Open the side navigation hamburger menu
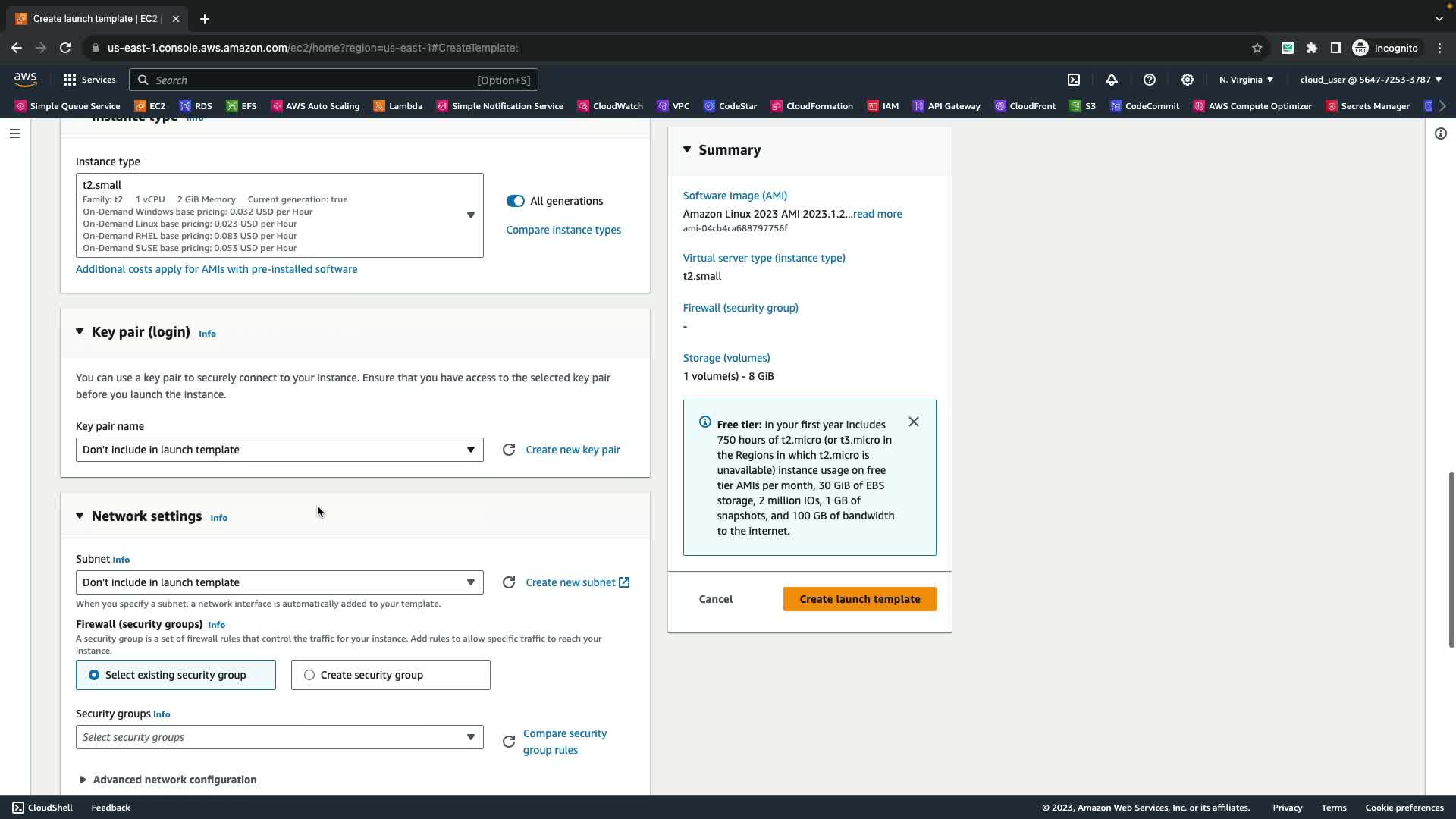The image size is (1456, 819). (x=15, y=133)
